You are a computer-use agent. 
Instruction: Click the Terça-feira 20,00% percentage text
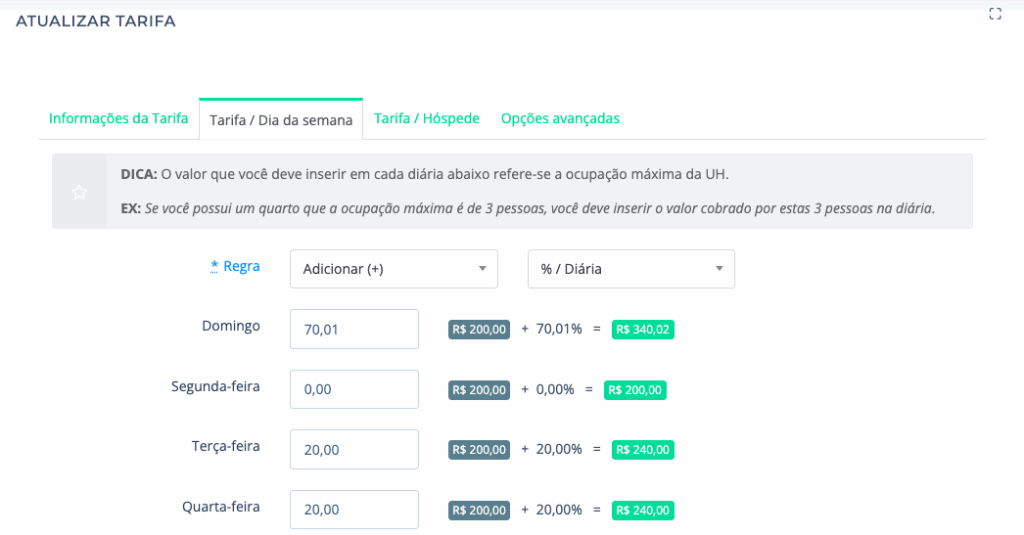pos(559,449)
